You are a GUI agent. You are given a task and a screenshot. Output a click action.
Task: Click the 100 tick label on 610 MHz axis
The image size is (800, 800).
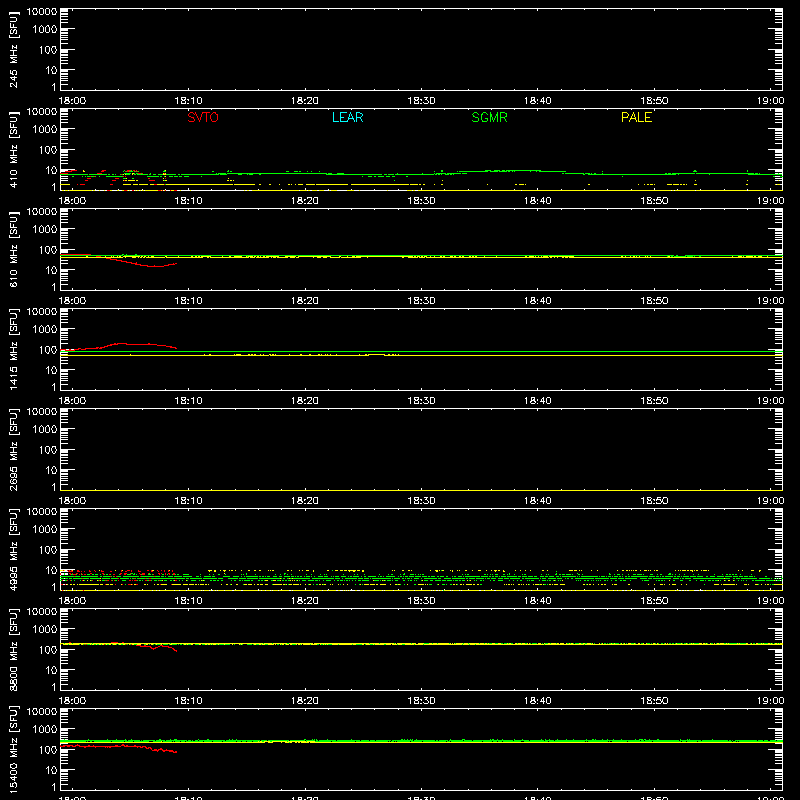pyautogui.click(x=48, y=250)
